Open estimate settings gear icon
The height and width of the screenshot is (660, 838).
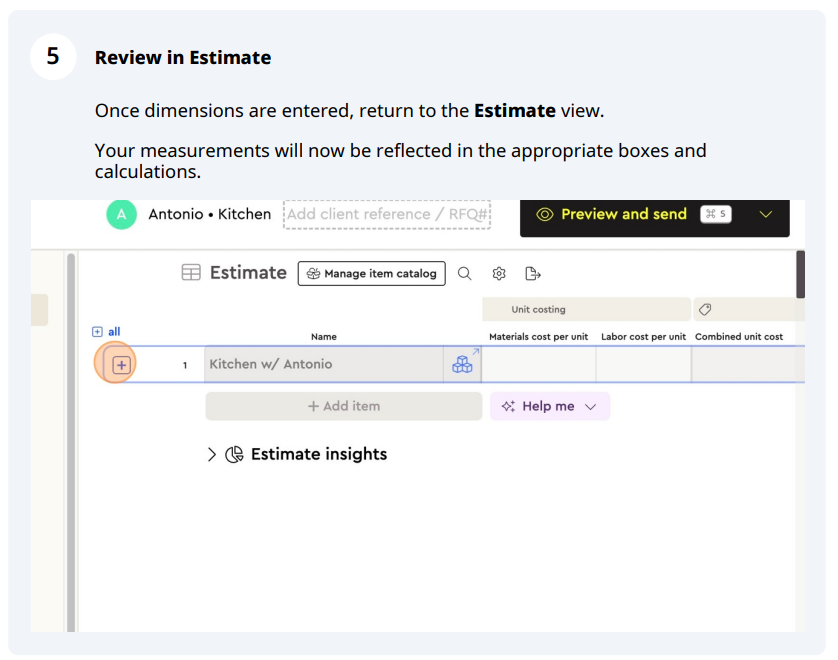point(499,274)
